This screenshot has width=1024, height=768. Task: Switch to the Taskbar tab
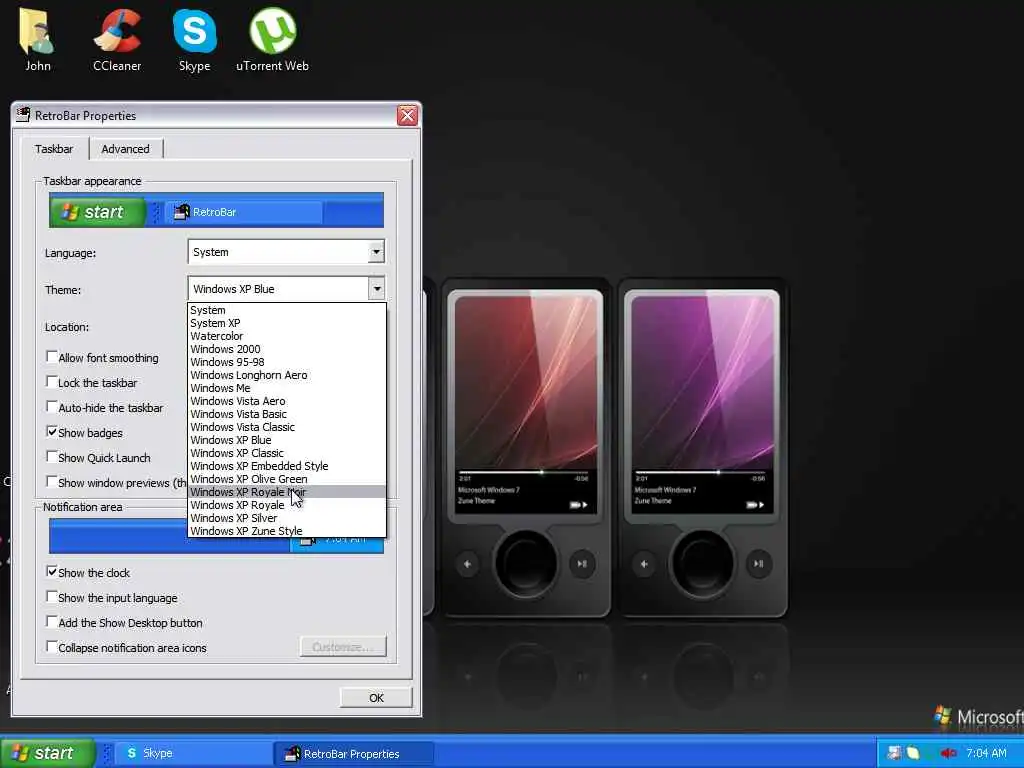pyautogui.click(x=54, y=149)
